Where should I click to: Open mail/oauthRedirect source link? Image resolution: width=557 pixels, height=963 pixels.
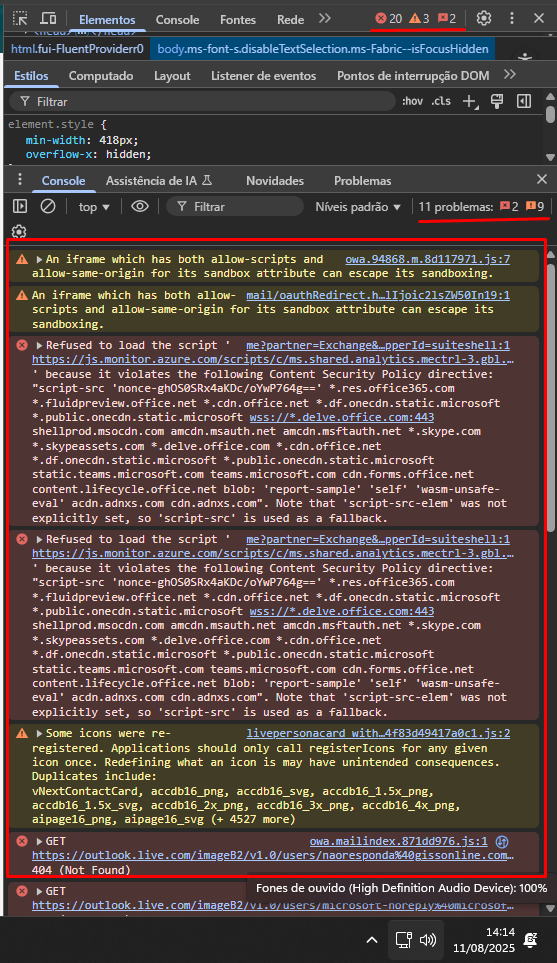(x=378, y=295)
